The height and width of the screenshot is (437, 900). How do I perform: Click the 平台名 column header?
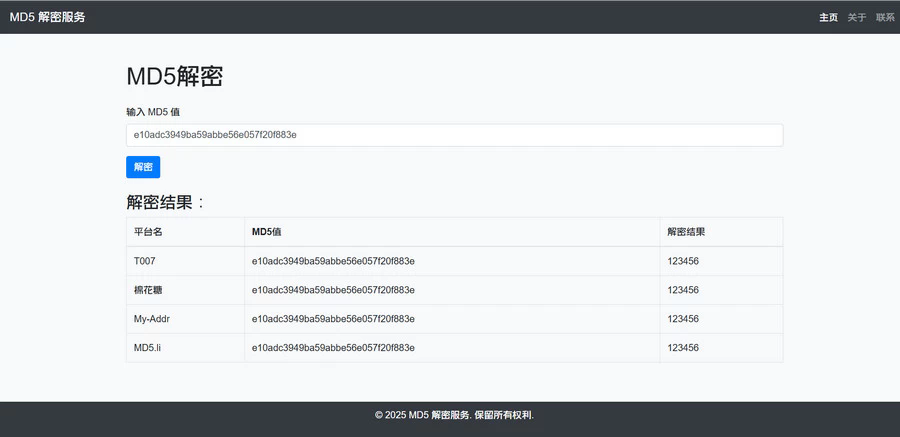tap(148, 232)
